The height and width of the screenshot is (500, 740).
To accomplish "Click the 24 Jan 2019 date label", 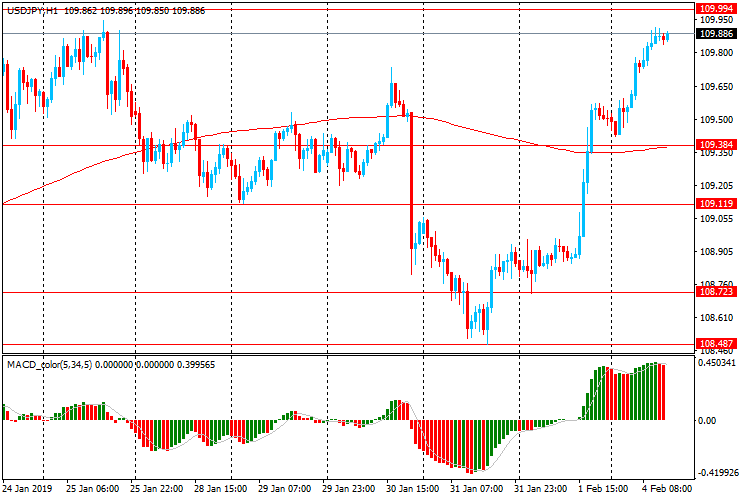I will [30, 490].
